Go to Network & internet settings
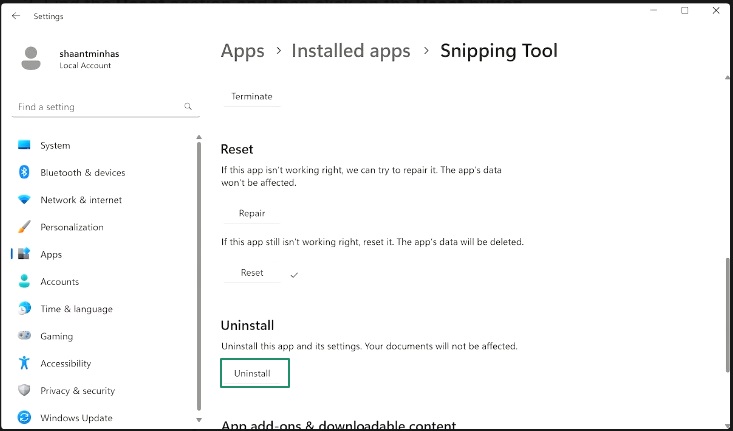 pyautogui.click(x=81, y=200)
